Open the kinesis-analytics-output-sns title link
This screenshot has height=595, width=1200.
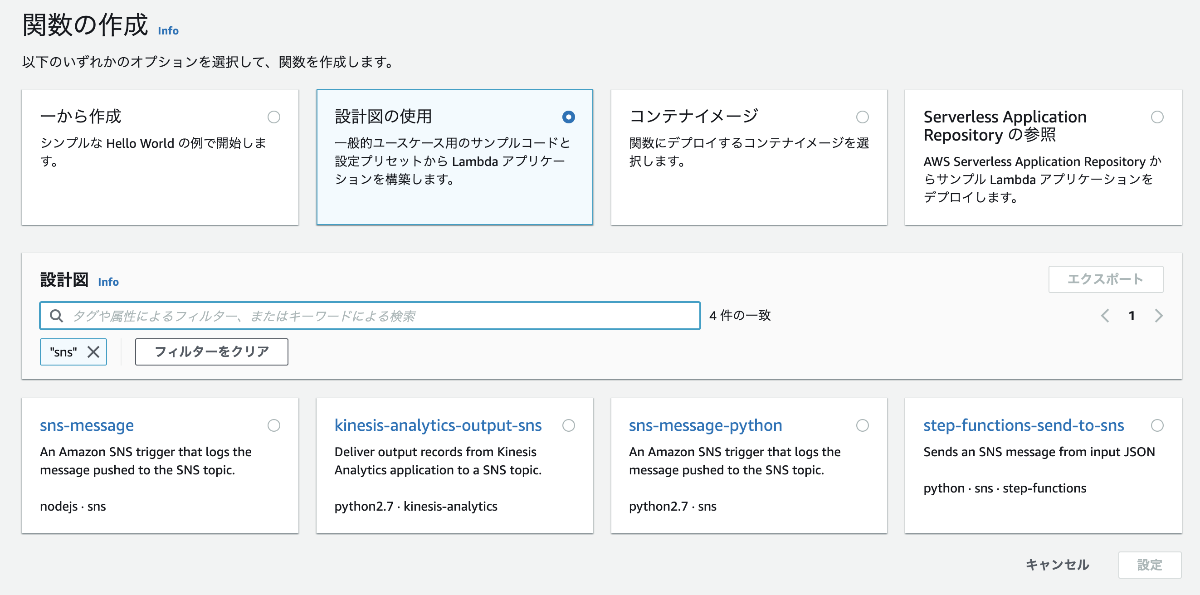(x=438, y=425)
